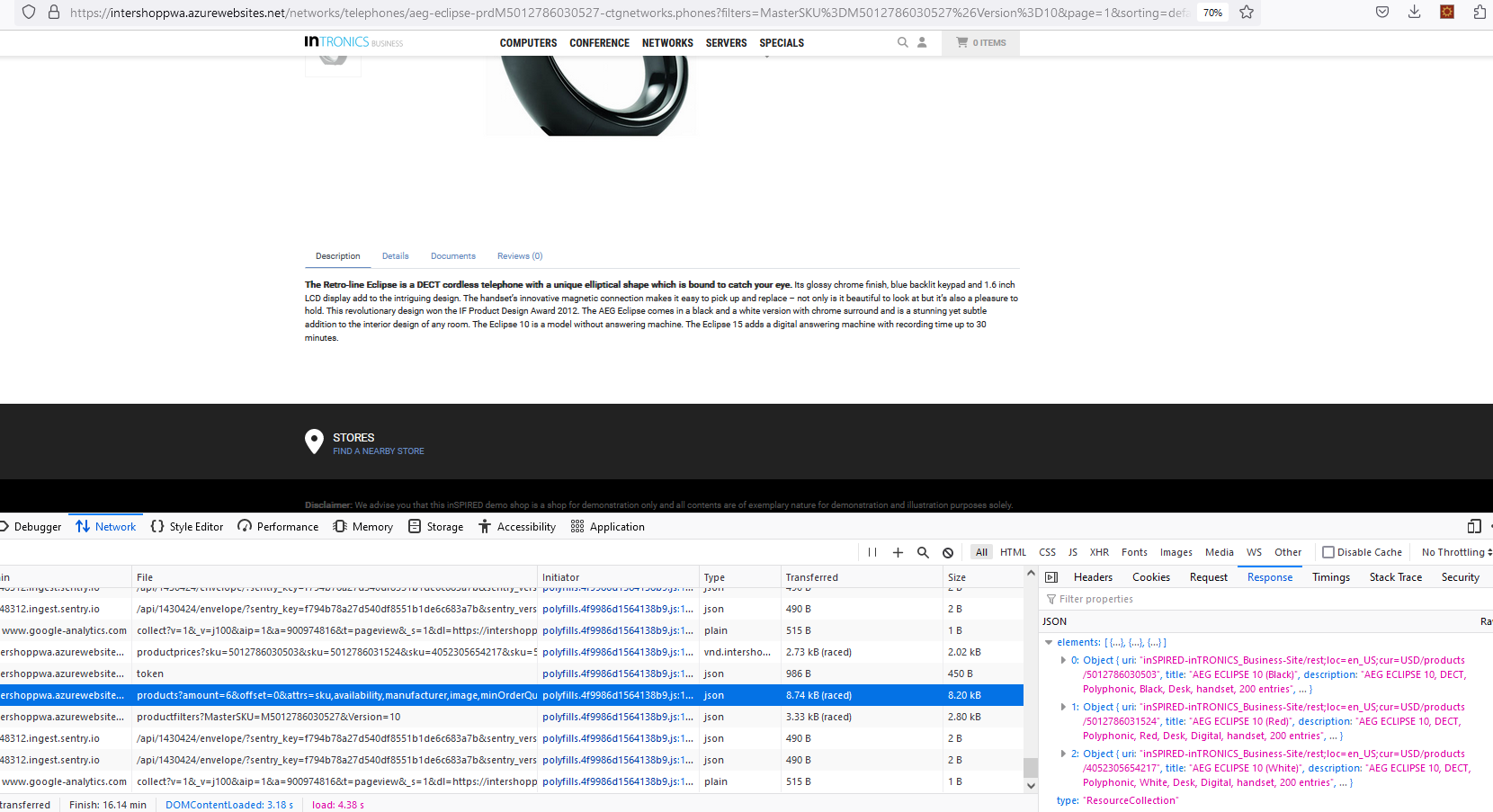Viewport: 1493px width, 812px height.
Task: Open the Application panel
Action: pos(608,526)
